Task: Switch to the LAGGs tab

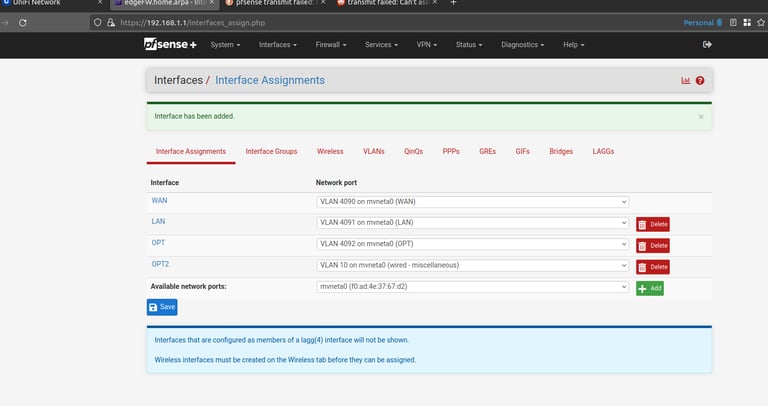Action: pos(603,152)
